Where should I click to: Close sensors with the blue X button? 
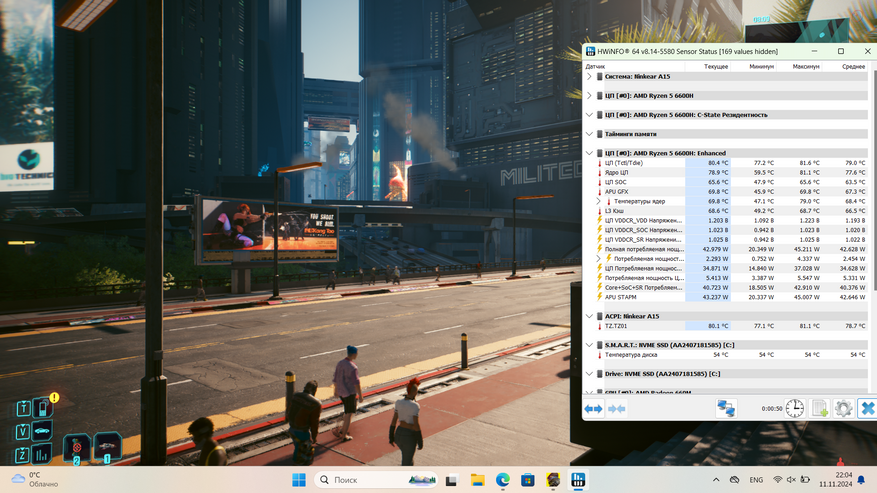pos(867,408)
